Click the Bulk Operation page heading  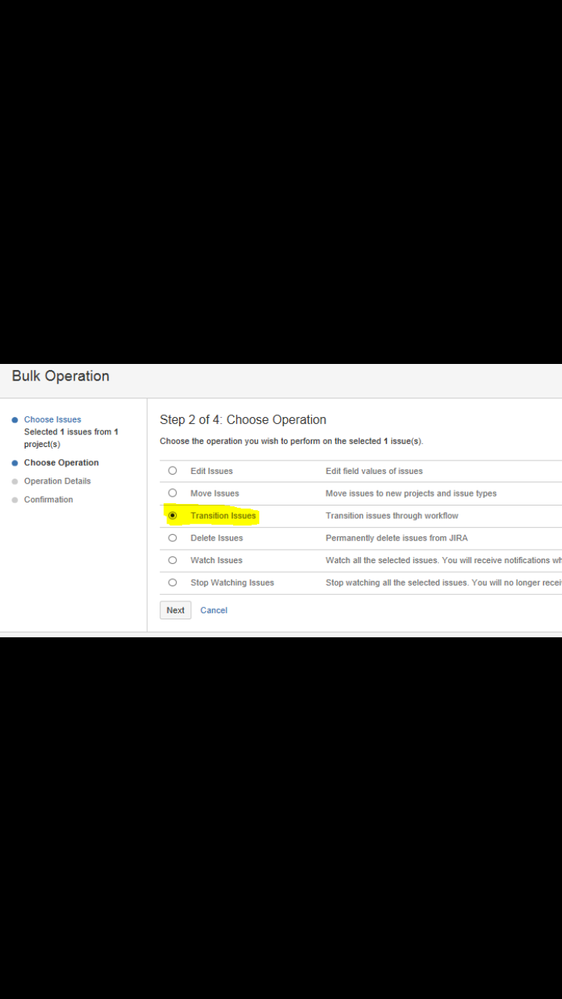pyautogui.click(x=61, y=376)
